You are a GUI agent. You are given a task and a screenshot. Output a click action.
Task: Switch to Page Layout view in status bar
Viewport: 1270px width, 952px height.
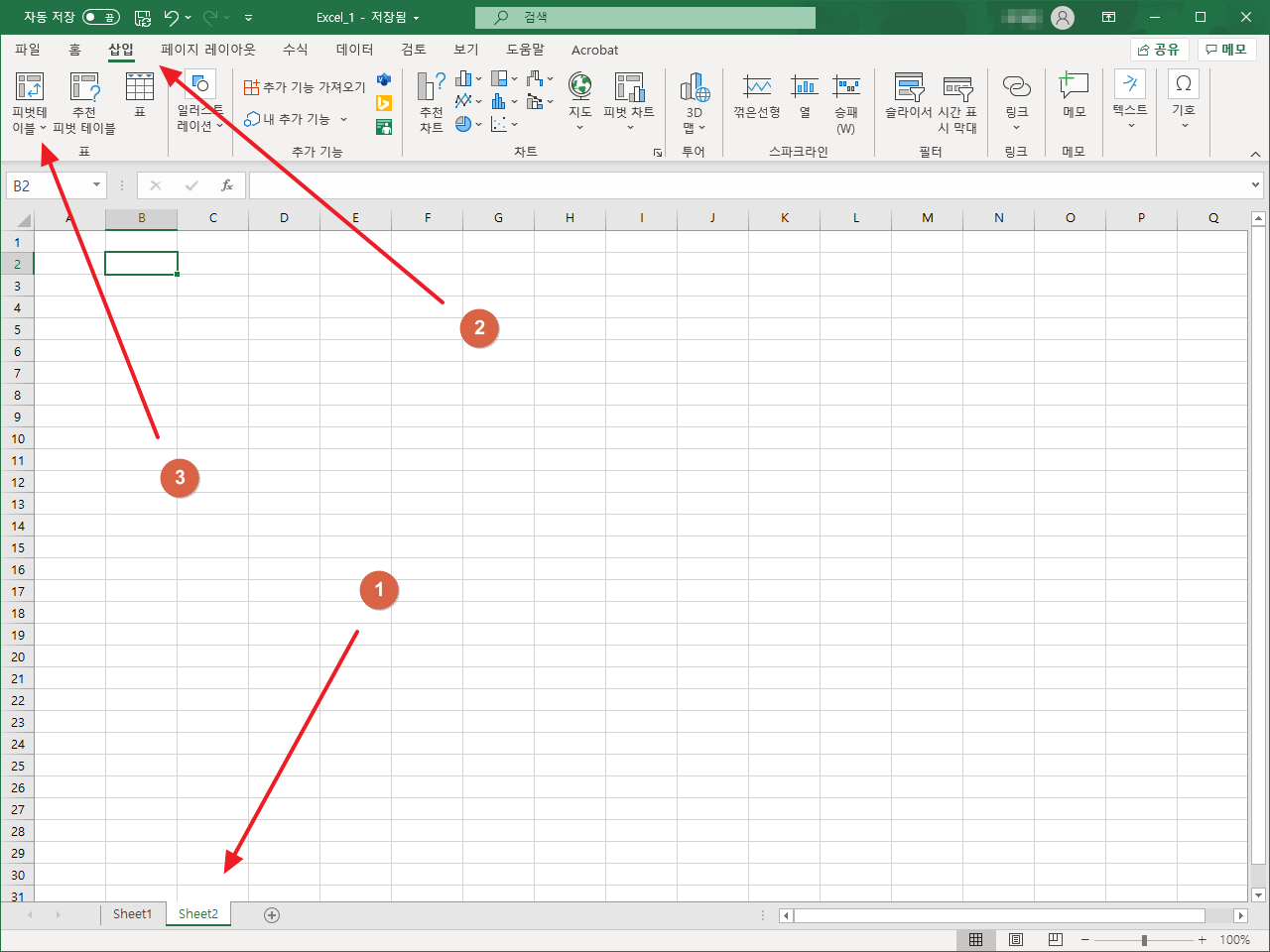(x=1016, y=940)
